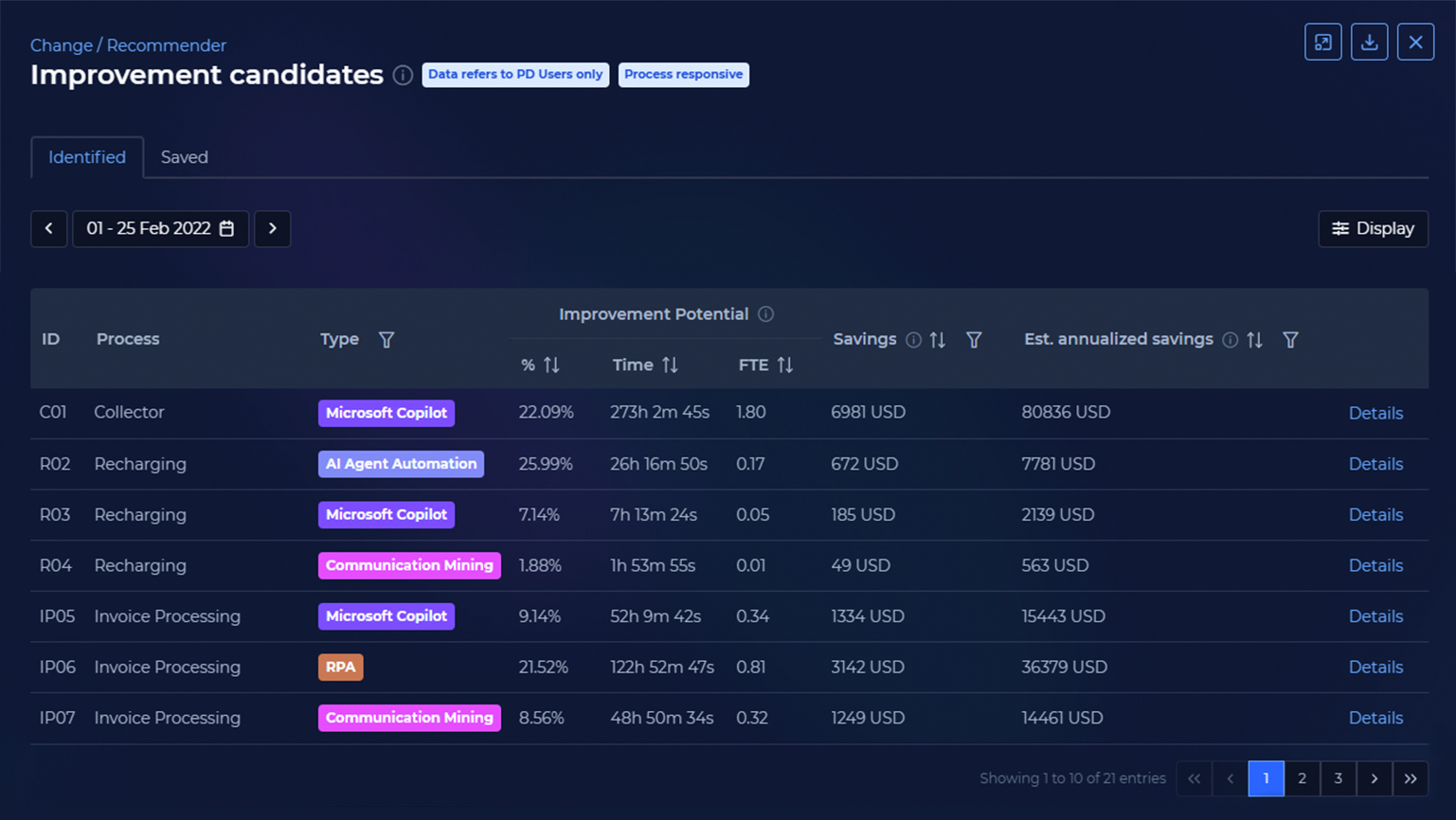This screenshot has height=820, width=1456.
Task: Select page 3 in pagination
Action: coord(1339,778)
